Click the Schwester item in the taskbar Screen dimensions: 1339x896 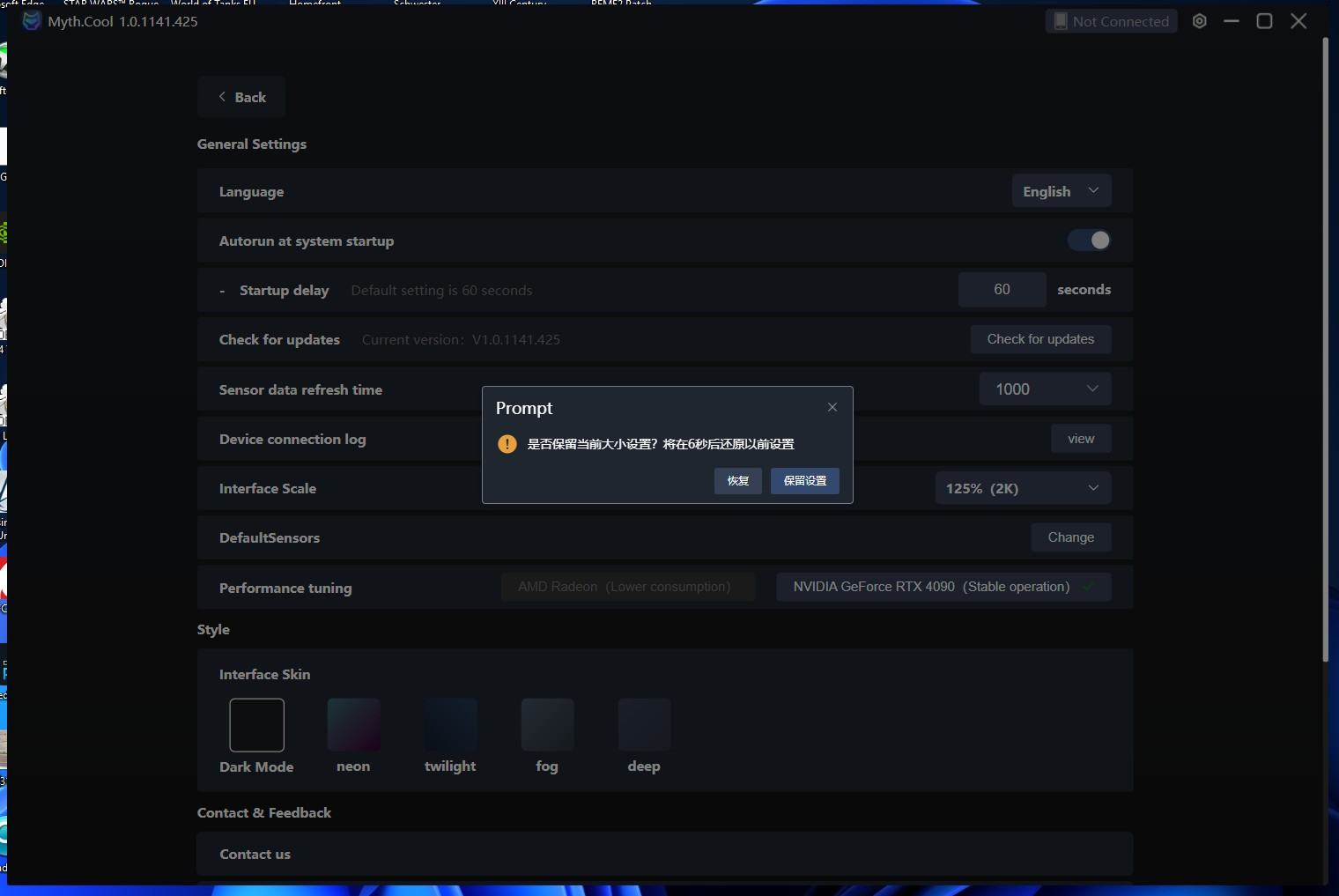418,3
